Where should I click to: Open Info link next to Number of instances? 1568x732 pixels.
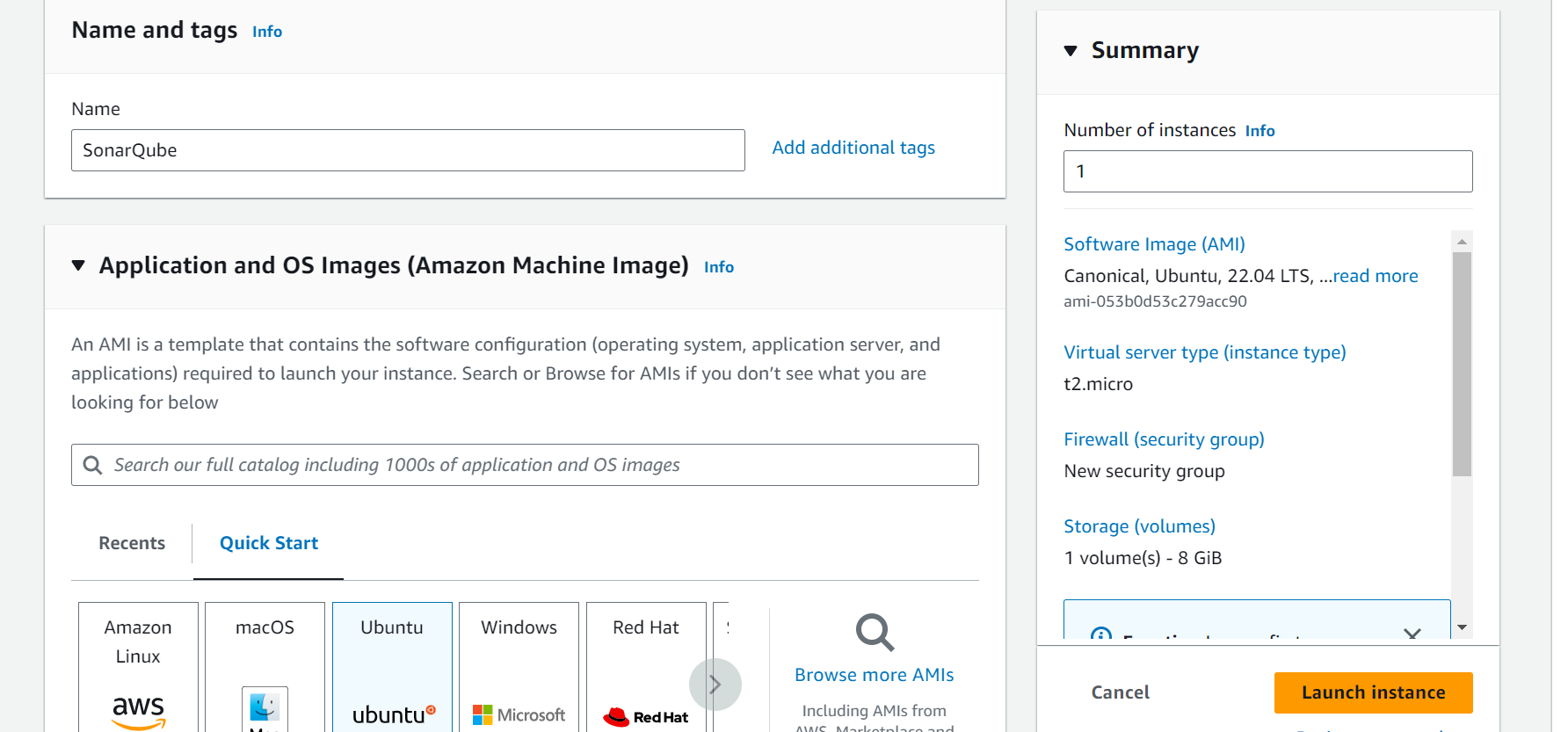[x=1259, y=131]
